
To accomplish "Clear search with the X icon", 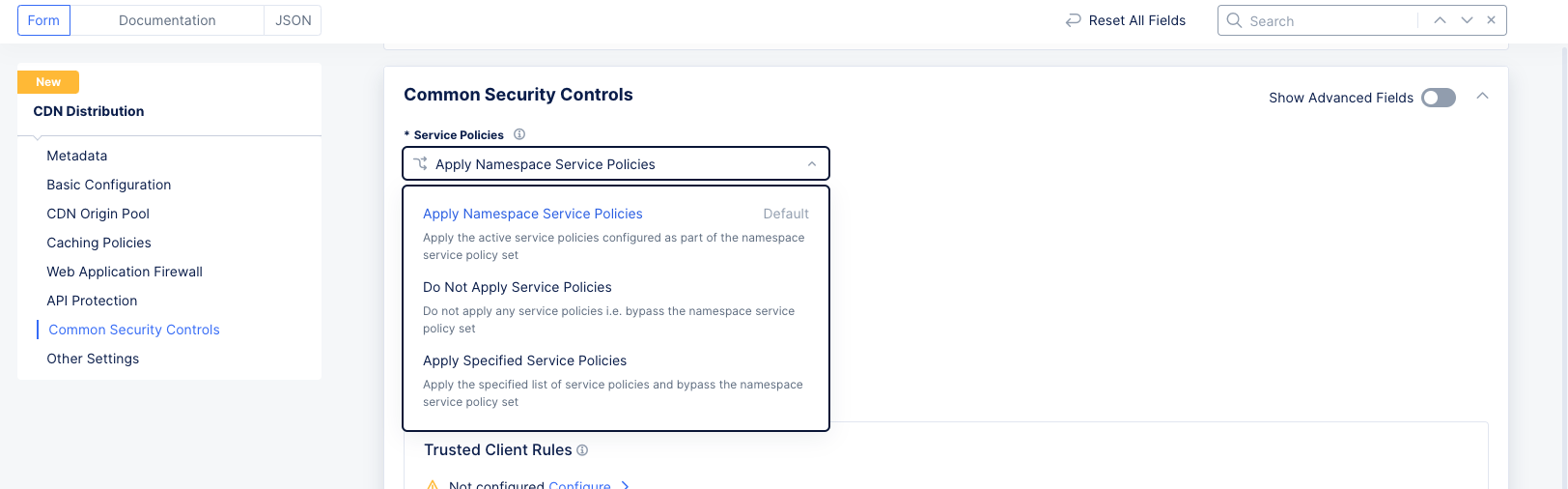I will tap(1492, 20).
